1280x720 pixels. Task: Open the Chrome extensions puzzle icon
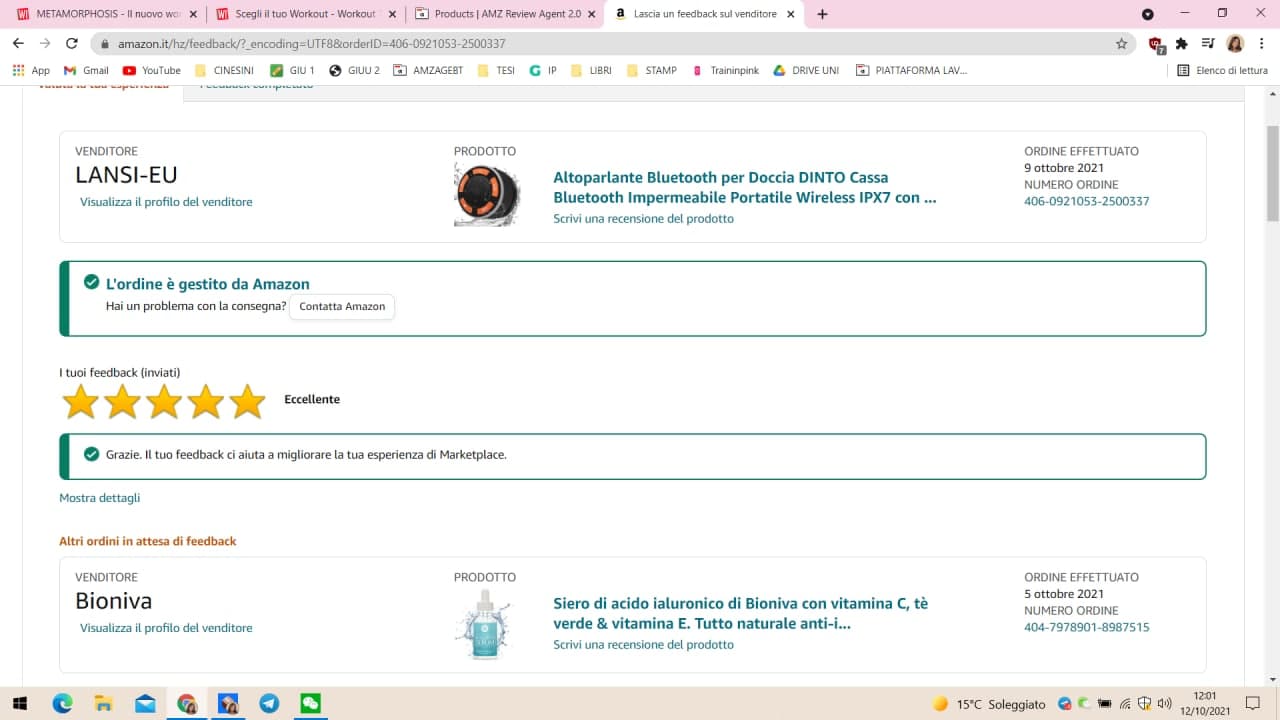click(x=1181, y=44)
